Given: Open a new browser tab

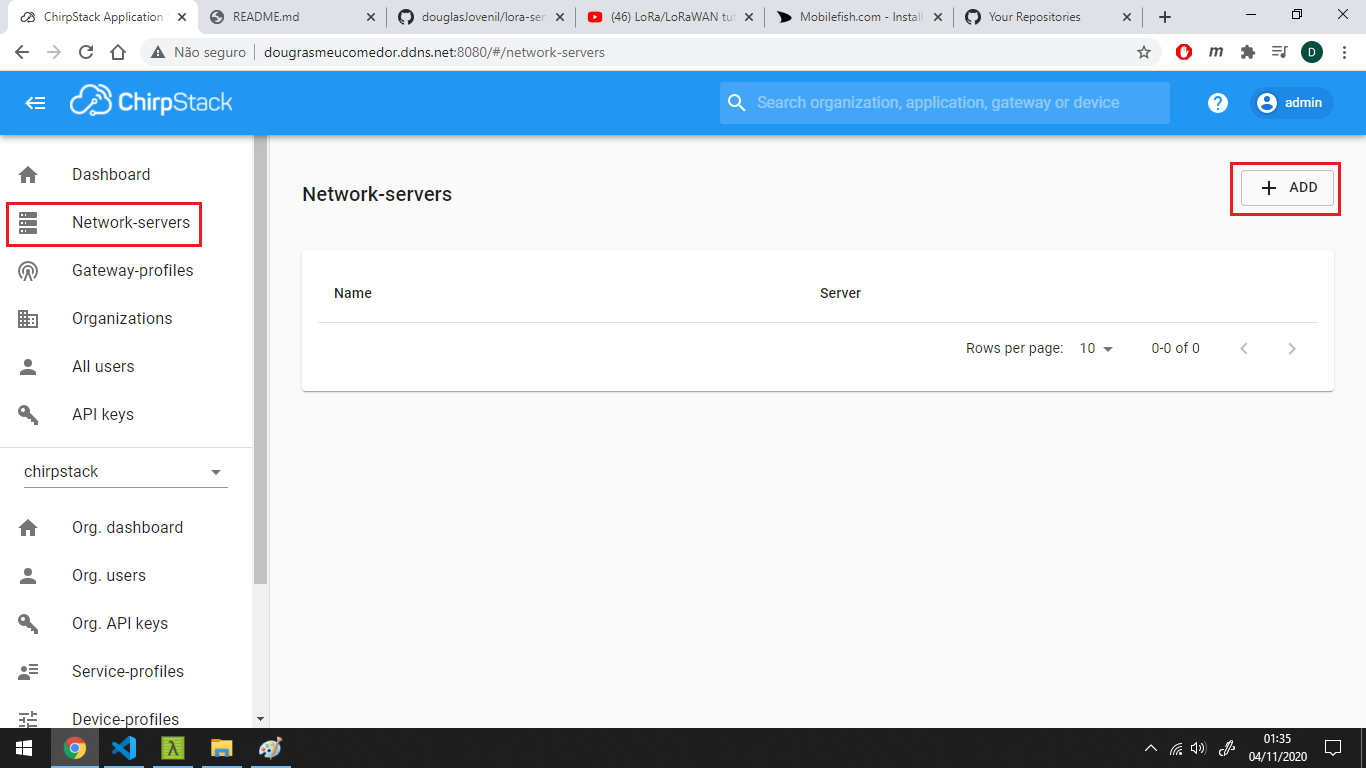Looking at the screenshot, I should tap(1165, 17).
